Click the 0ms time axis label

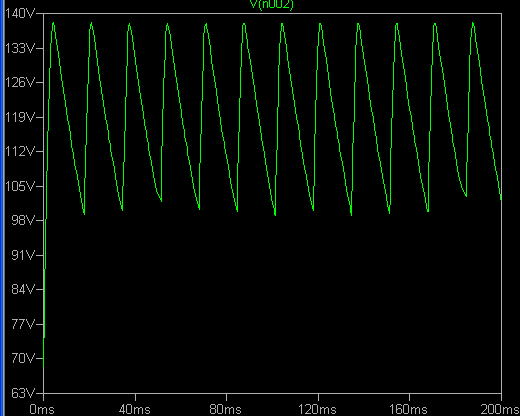point(42,409)
